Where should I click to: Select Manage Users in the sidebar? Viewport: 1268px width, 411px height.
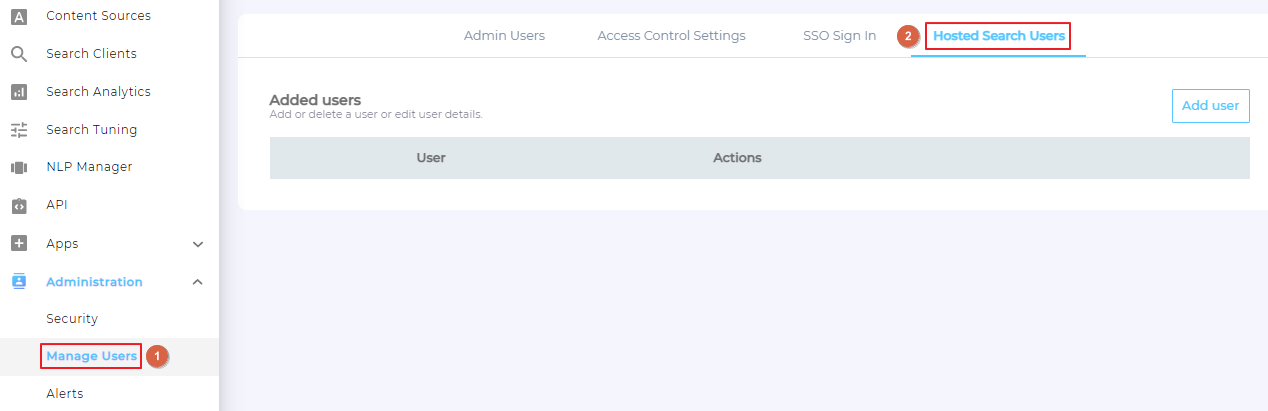[x=91, y=356]
